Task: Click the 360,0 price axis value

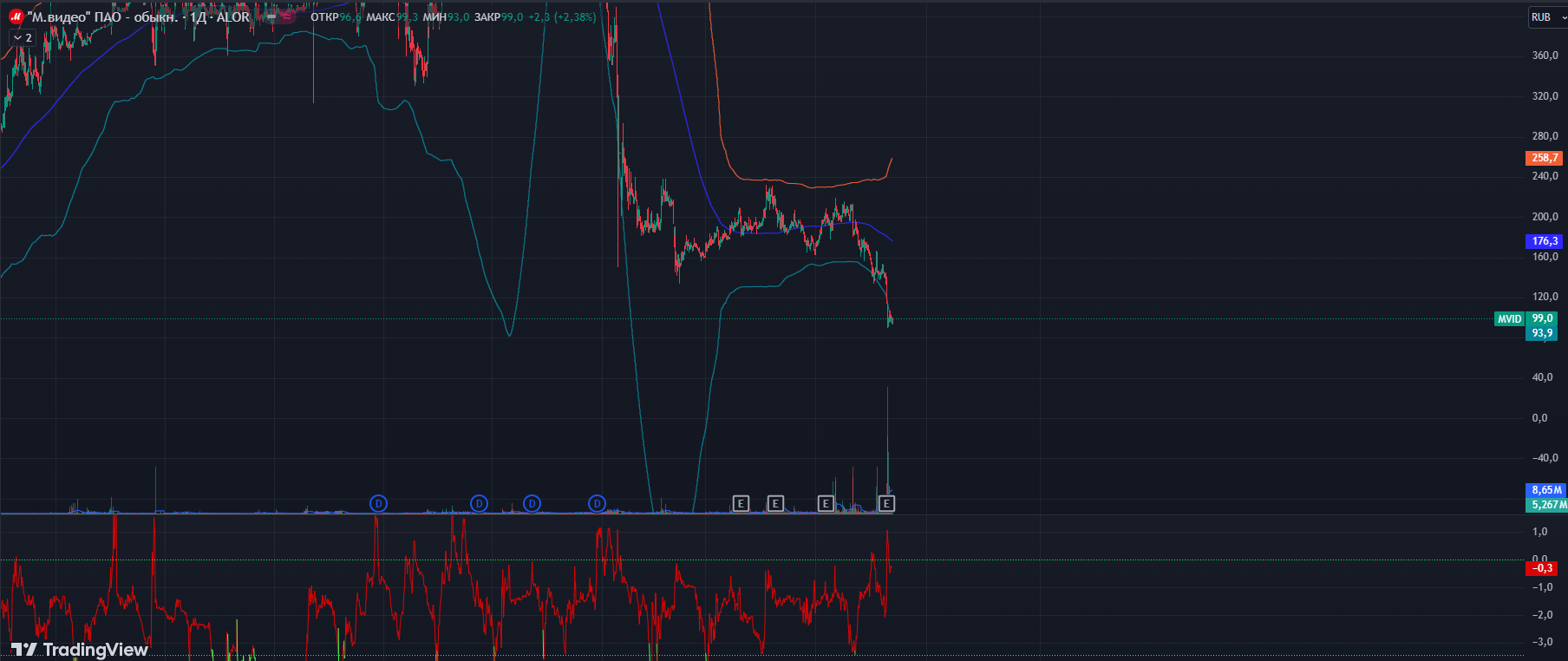Action: 1545,56
